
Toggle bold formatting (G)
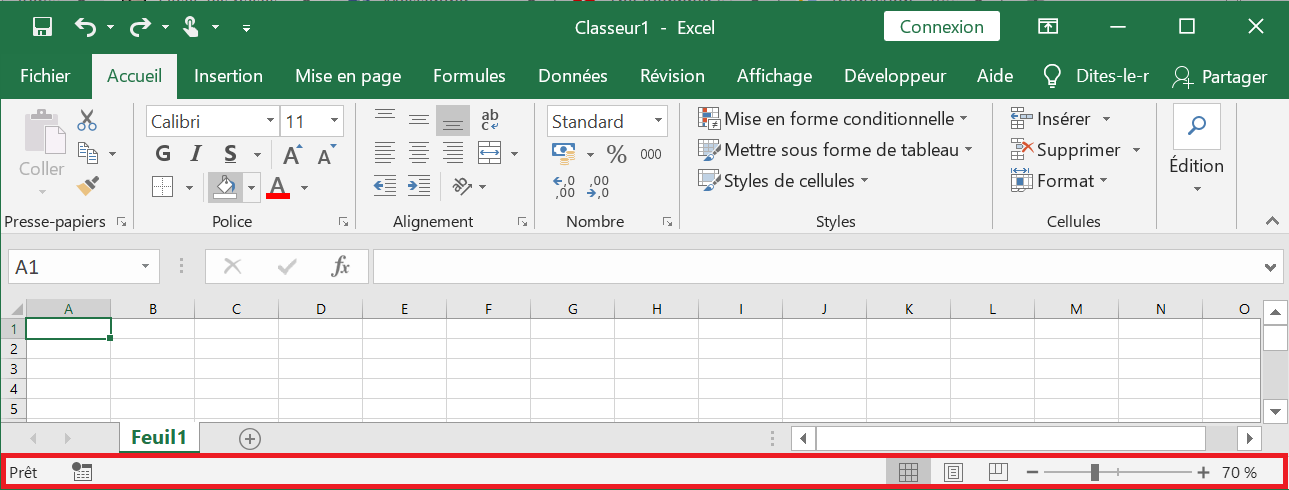[x=164, y=154]
